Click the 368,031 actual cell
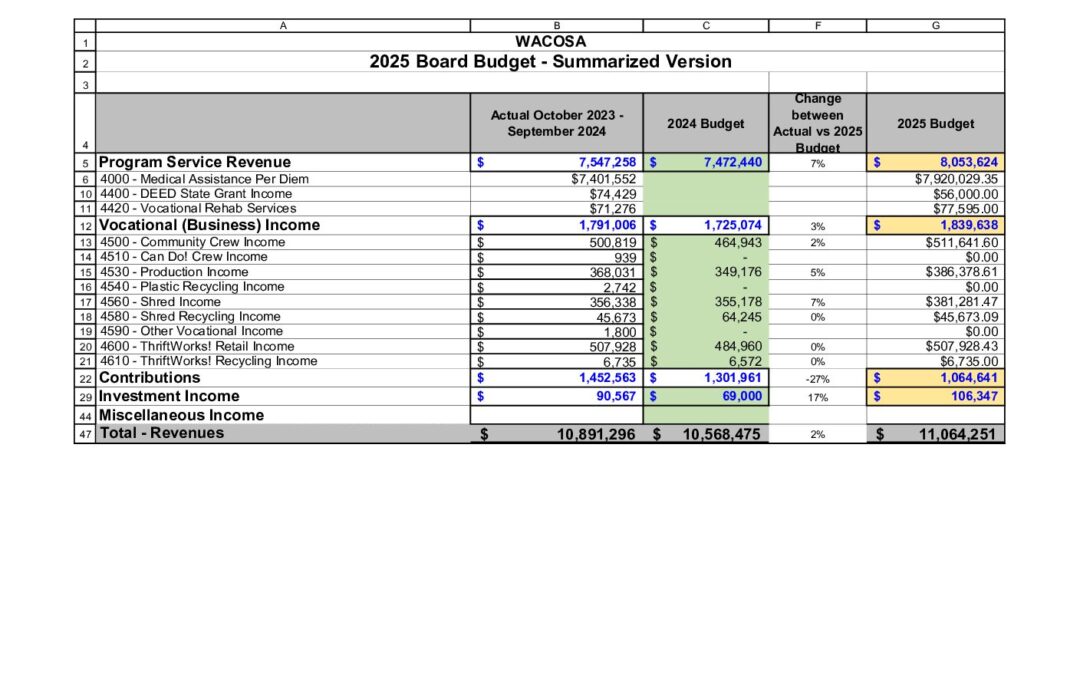 (x=557, y=272)
